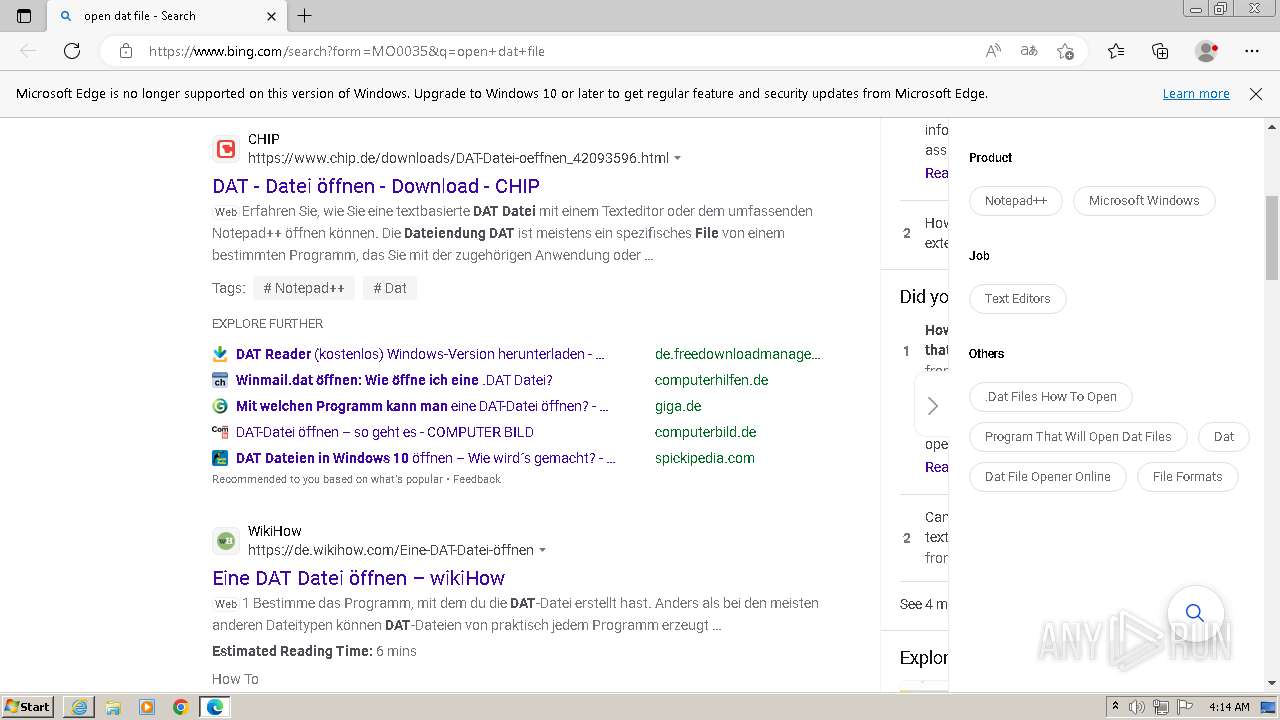Click the Read aloud icon

(993, 51)
